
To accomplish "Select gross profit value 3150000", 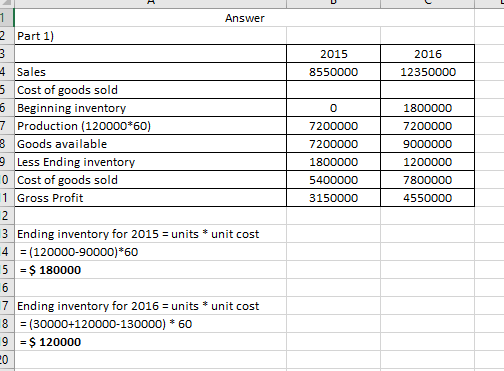I will (x=333, y=198).
